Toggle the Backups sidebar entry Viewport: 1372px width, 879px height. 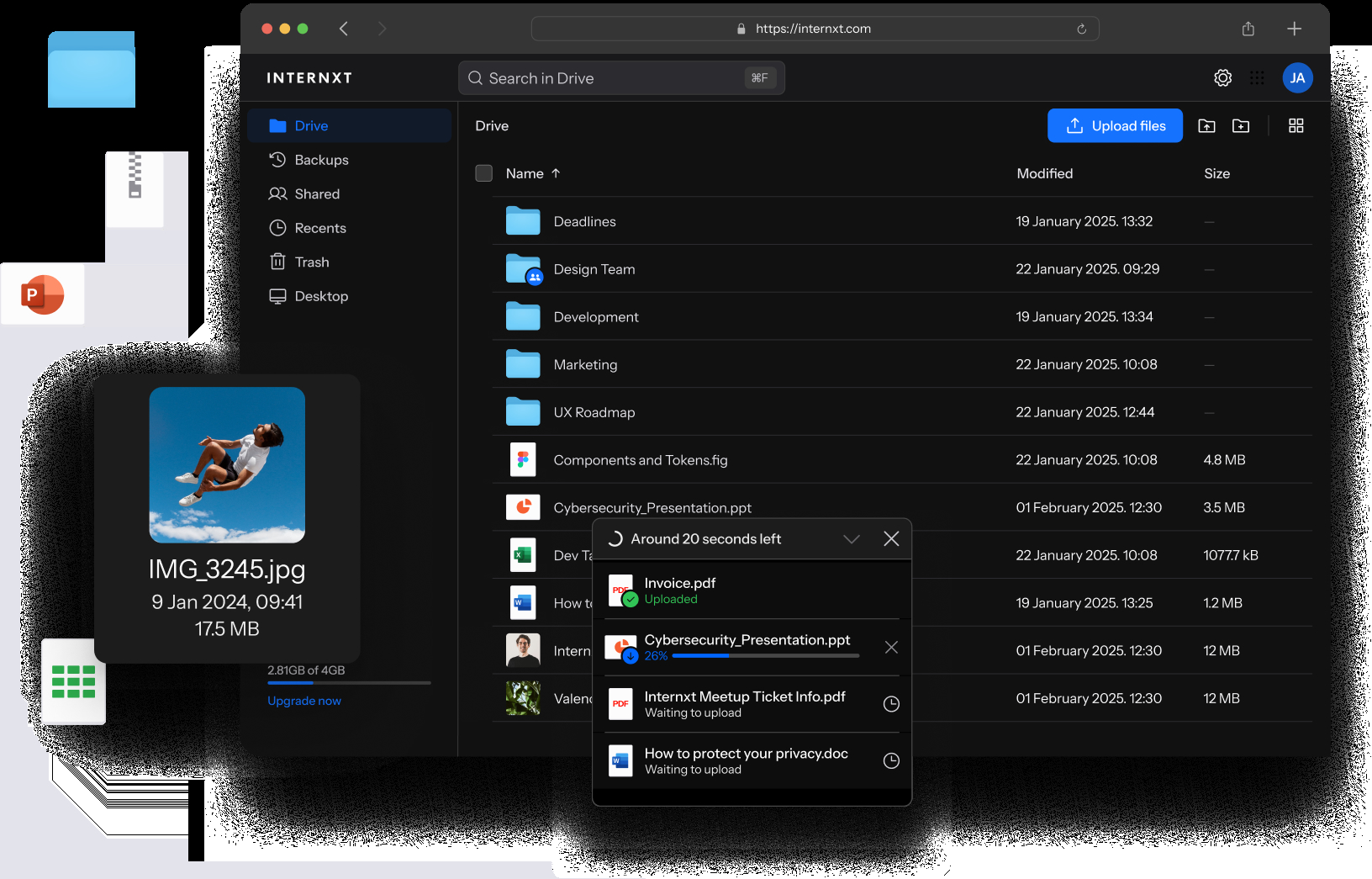coord(322,159)
